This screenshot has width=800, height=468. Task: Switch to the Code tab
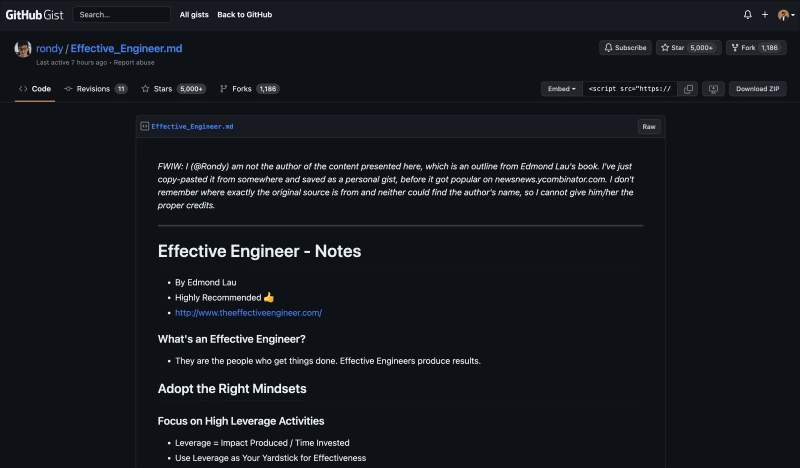point(35,89)
